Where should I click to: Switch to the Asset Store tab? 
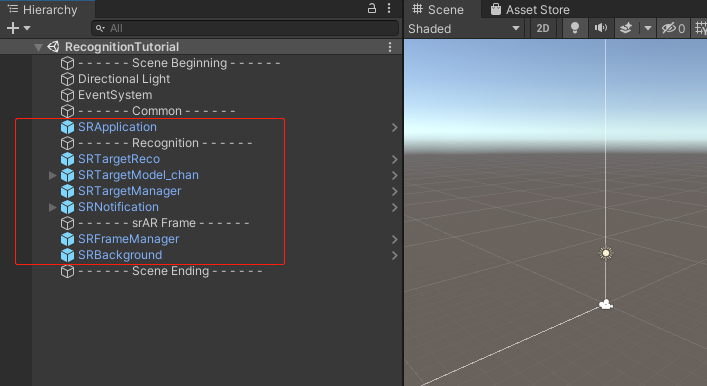[x=530, y=9]
